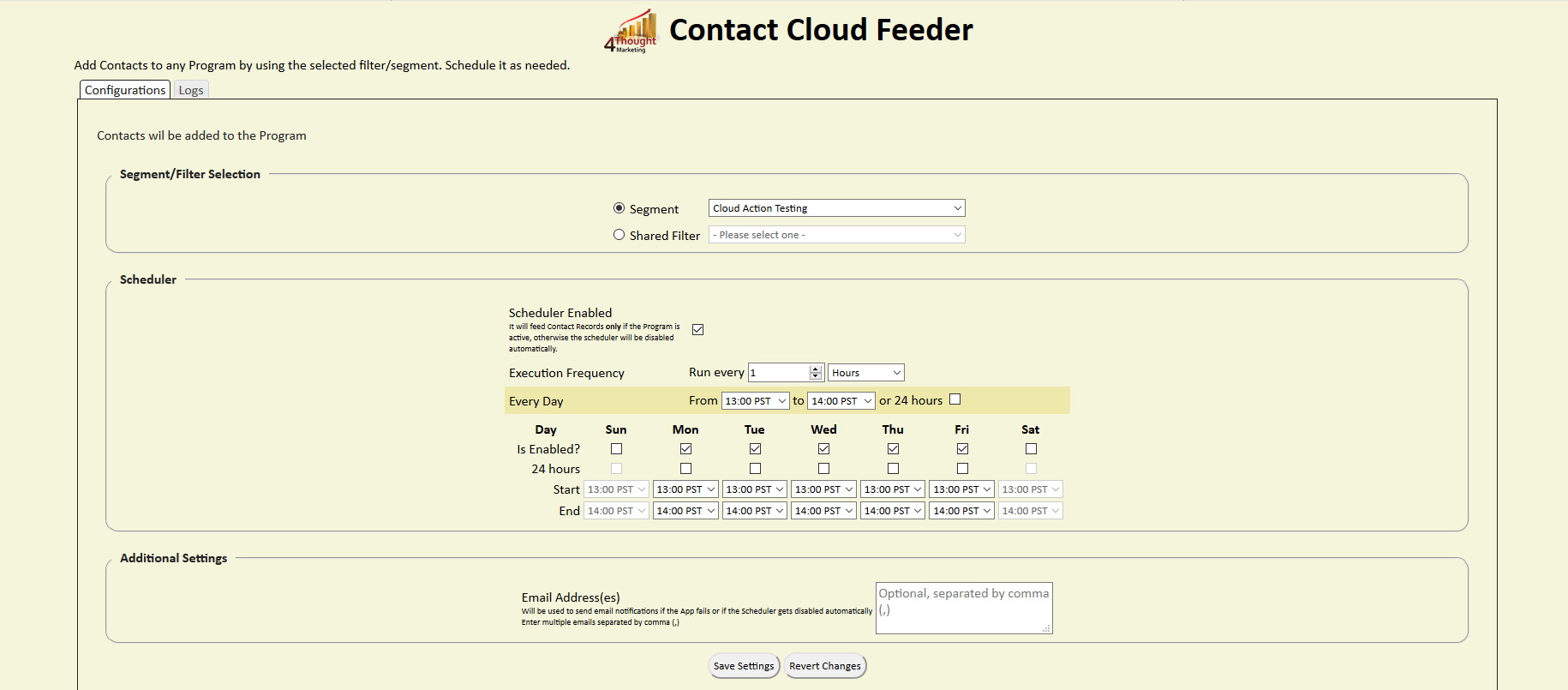The image size is (1568, 690).
Task: Check the Monday 24 hours checkbox
Action: 685,469
